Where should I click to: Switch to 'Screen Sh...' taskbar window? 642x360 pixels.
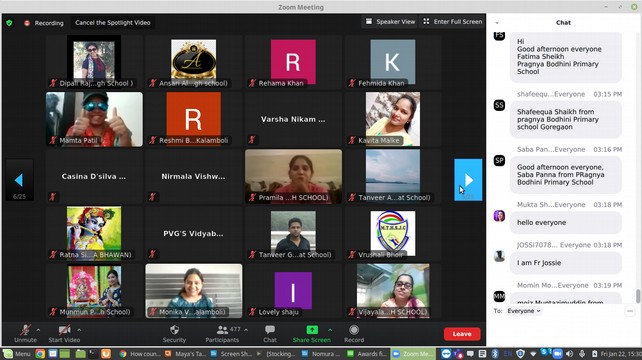coord(231,354)
